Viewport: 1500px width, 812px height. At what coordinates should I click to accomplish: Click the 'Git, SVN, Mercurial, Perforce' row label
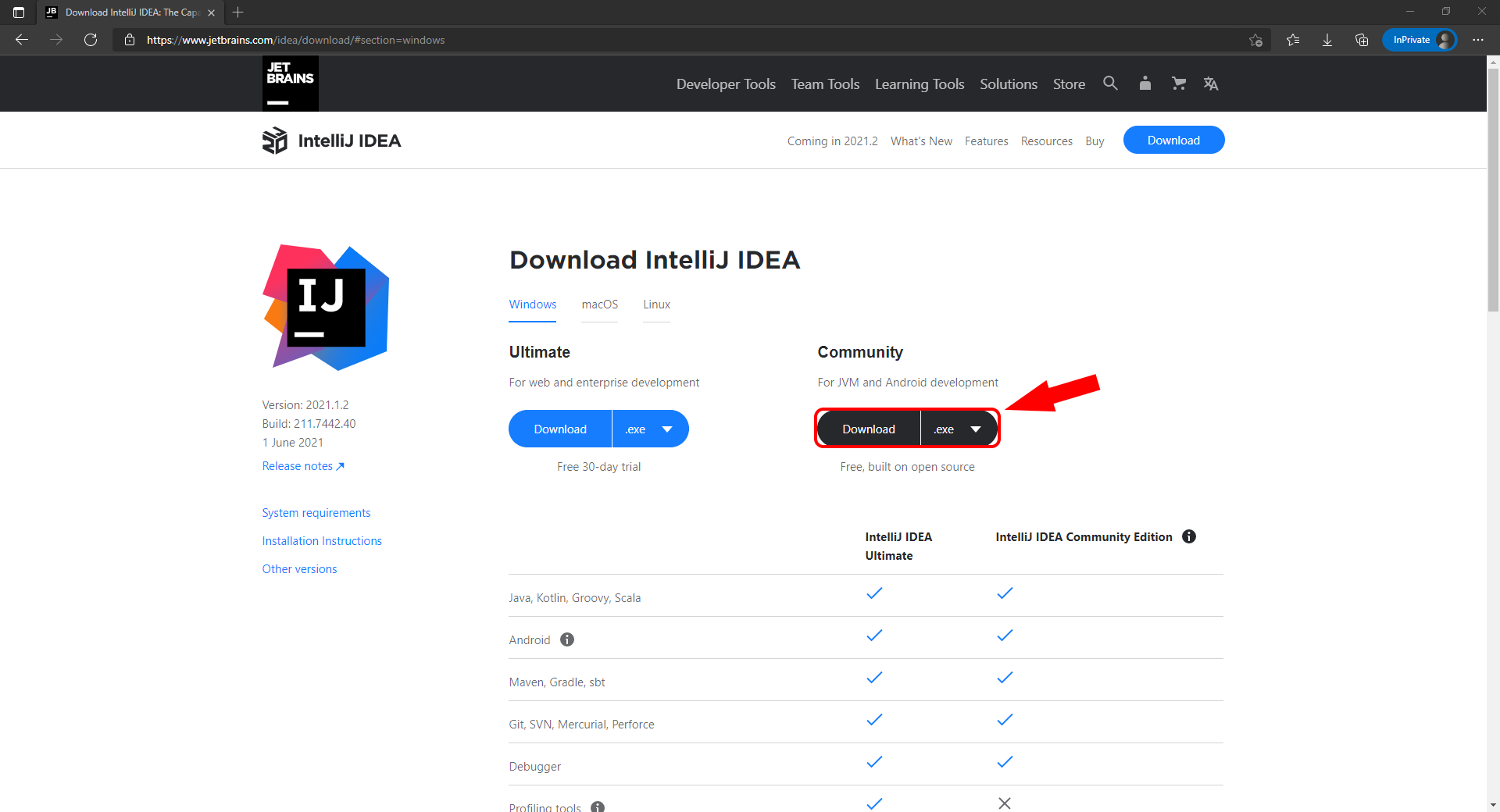pyautogui.click(x=582, y=725)
